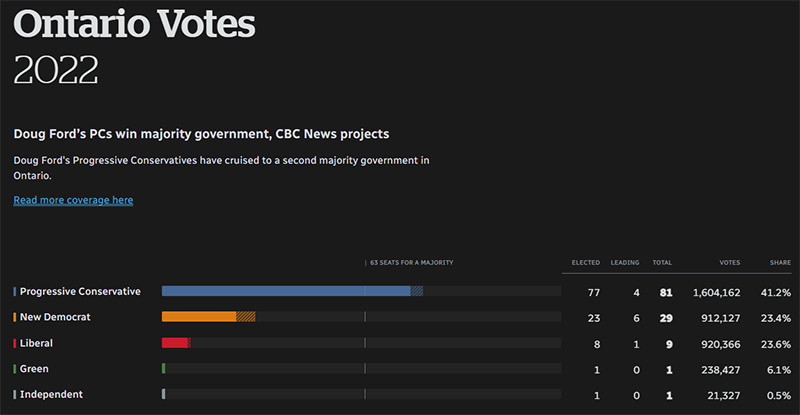
Task: Click the LEADING column header
Action: coord(625,262)
